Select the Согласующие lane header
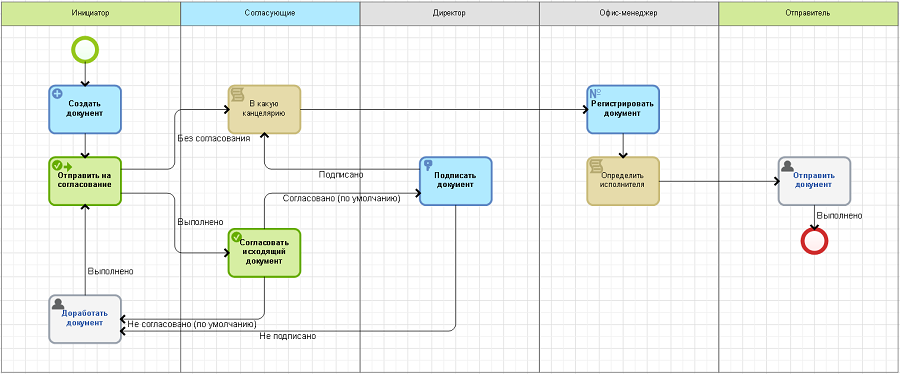Image resolution: width=900 pixels, height=374 pixels. tap(270, 13)
